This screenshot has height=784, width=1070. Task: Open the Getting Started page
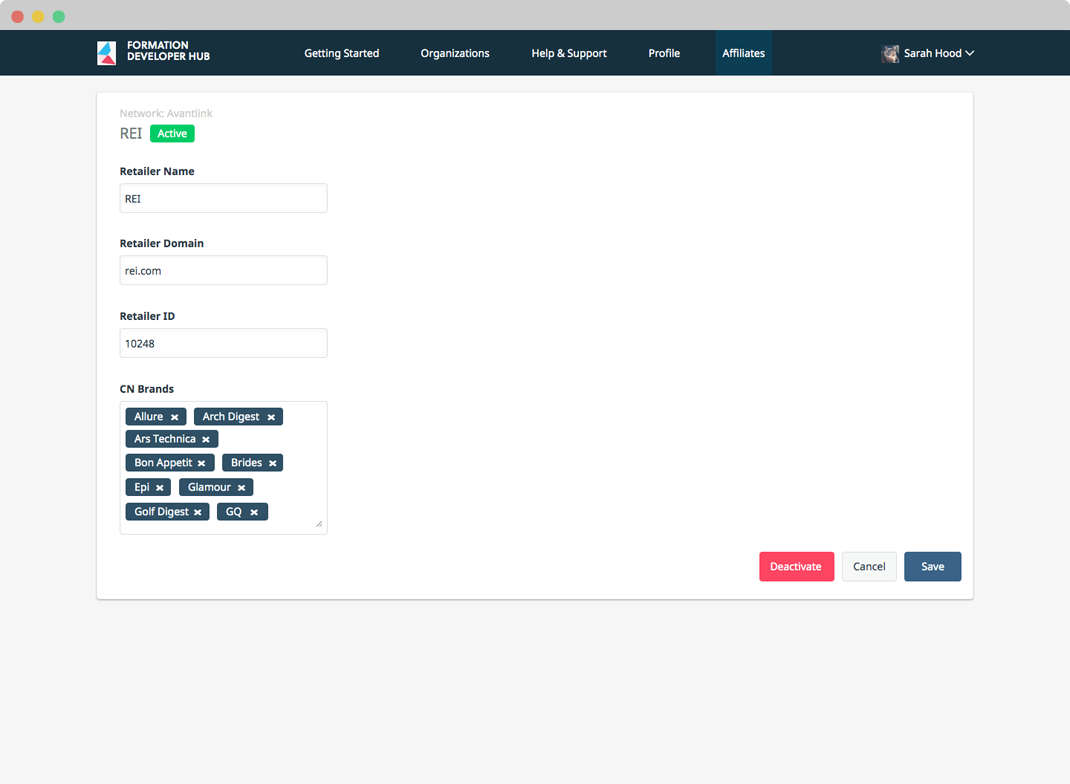click(342, 53)
